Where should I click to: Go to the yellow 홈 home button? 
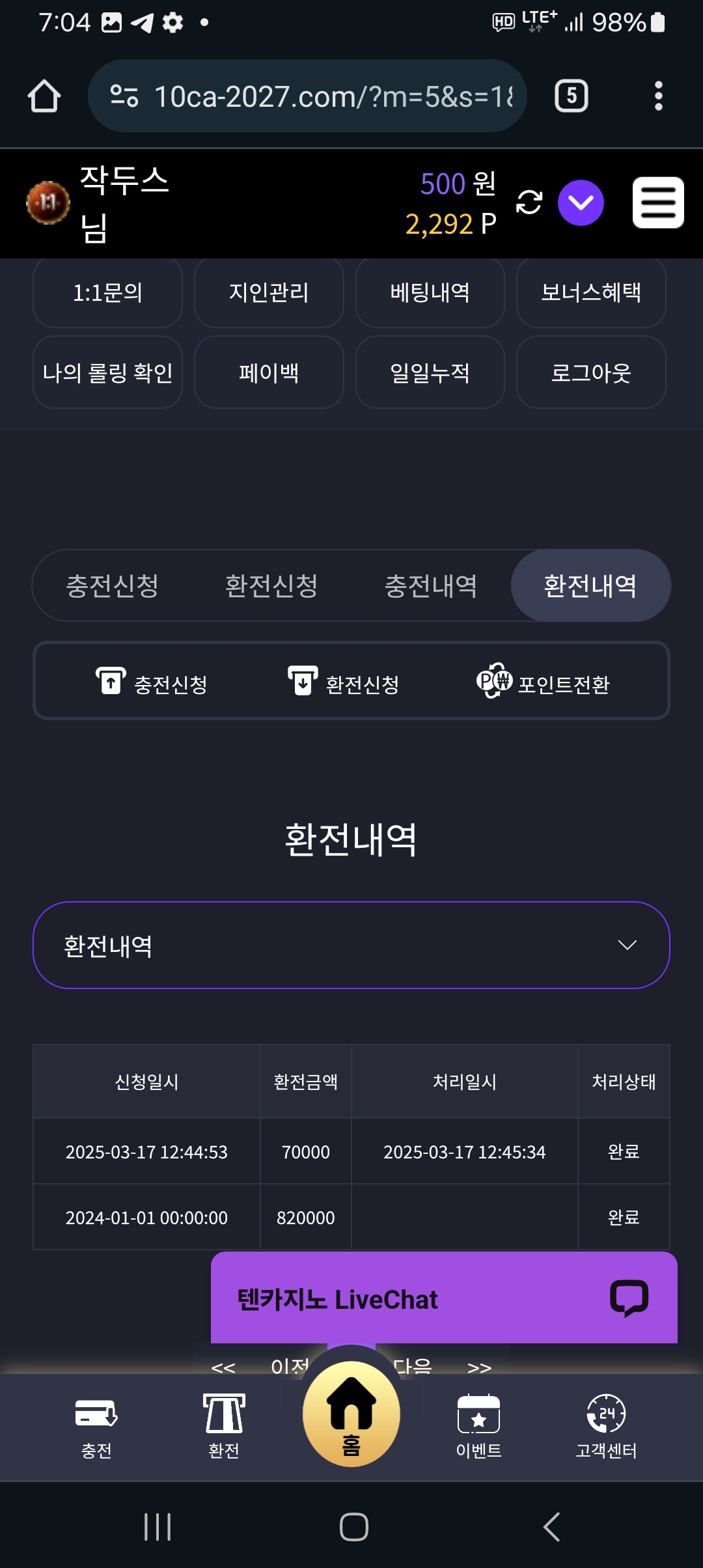tap(351, 1414)
